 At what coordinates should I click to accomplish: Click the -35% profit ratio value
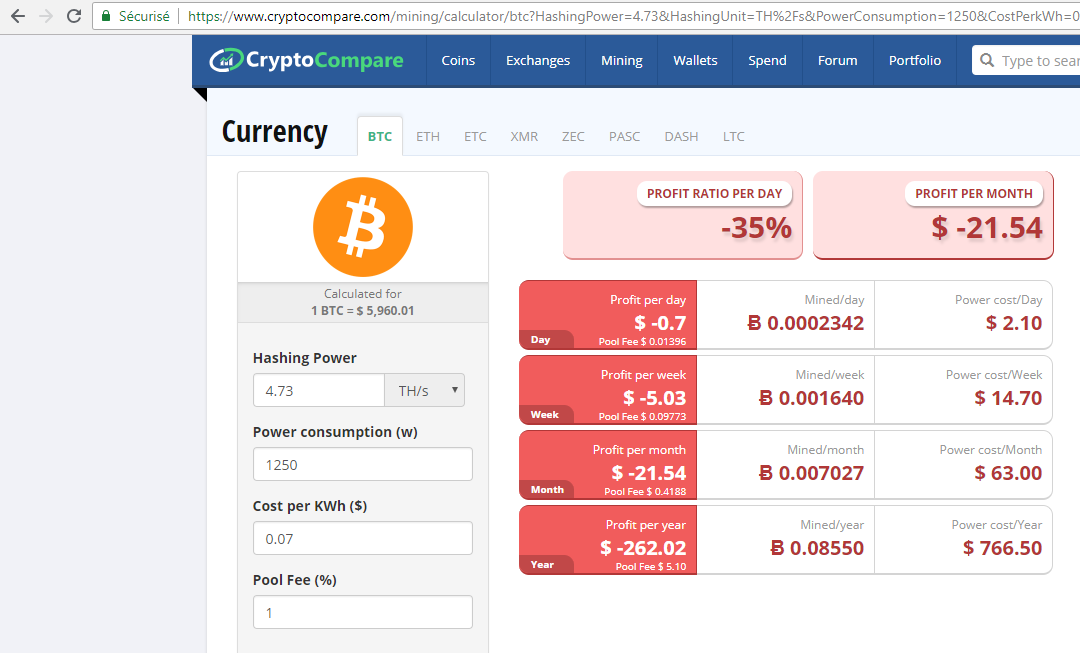click(757, 228)
